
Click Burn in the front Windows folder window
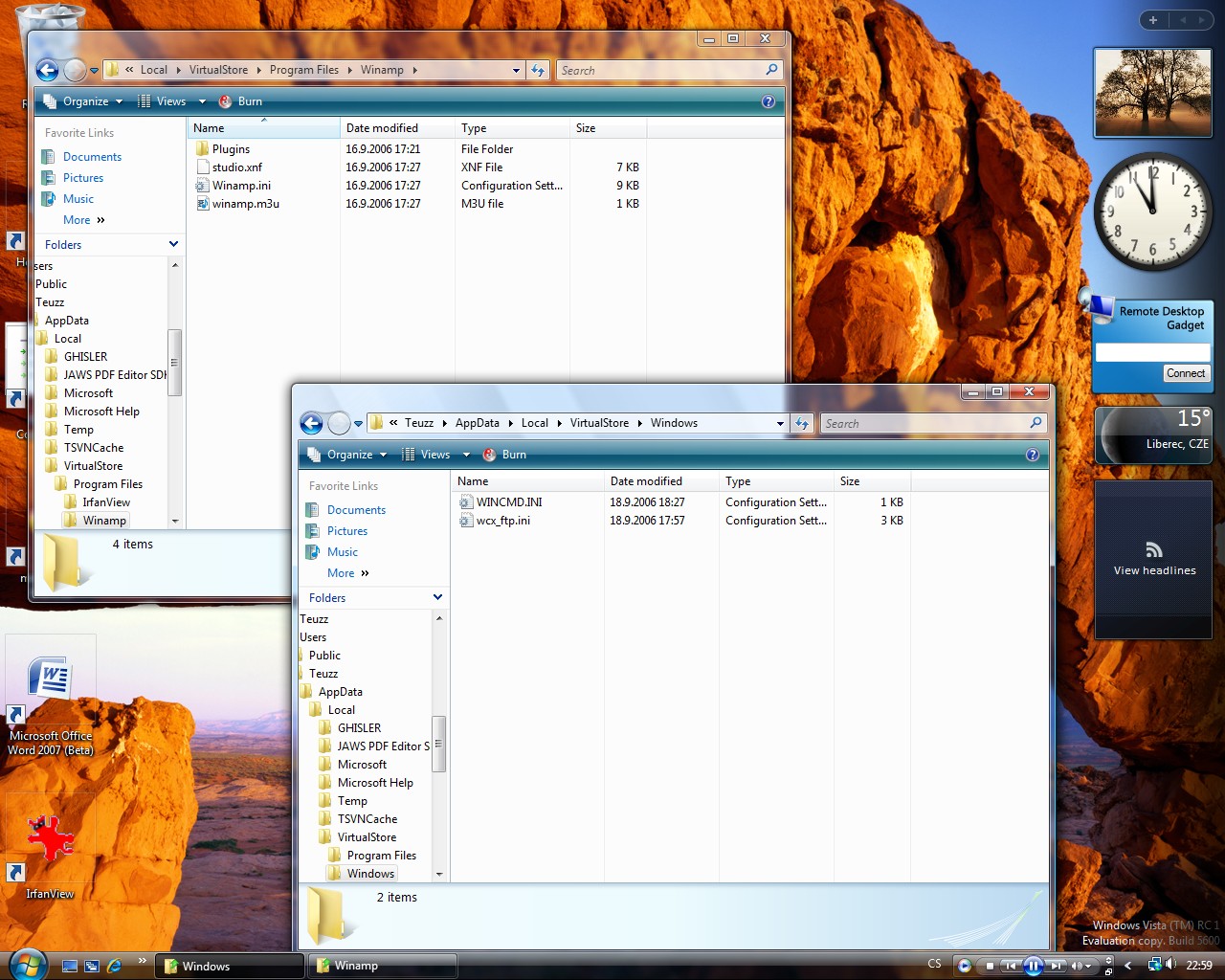504,455
